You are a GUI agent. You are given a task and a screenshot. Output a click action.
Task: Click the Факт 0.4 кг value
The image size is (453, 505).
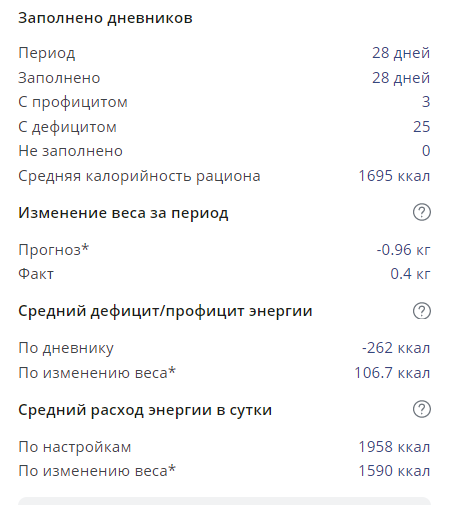click(x=410, y=274)
